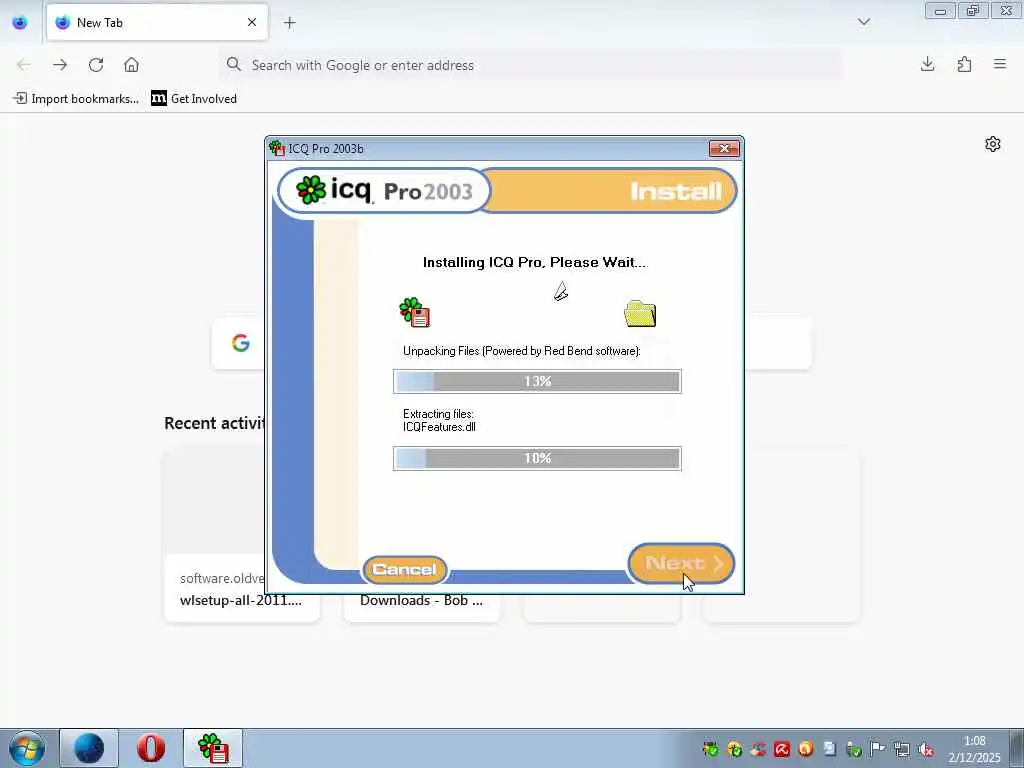Click the ICQ floppy disk source icon
Screen dimensions: 1024x768
(415, 312)
